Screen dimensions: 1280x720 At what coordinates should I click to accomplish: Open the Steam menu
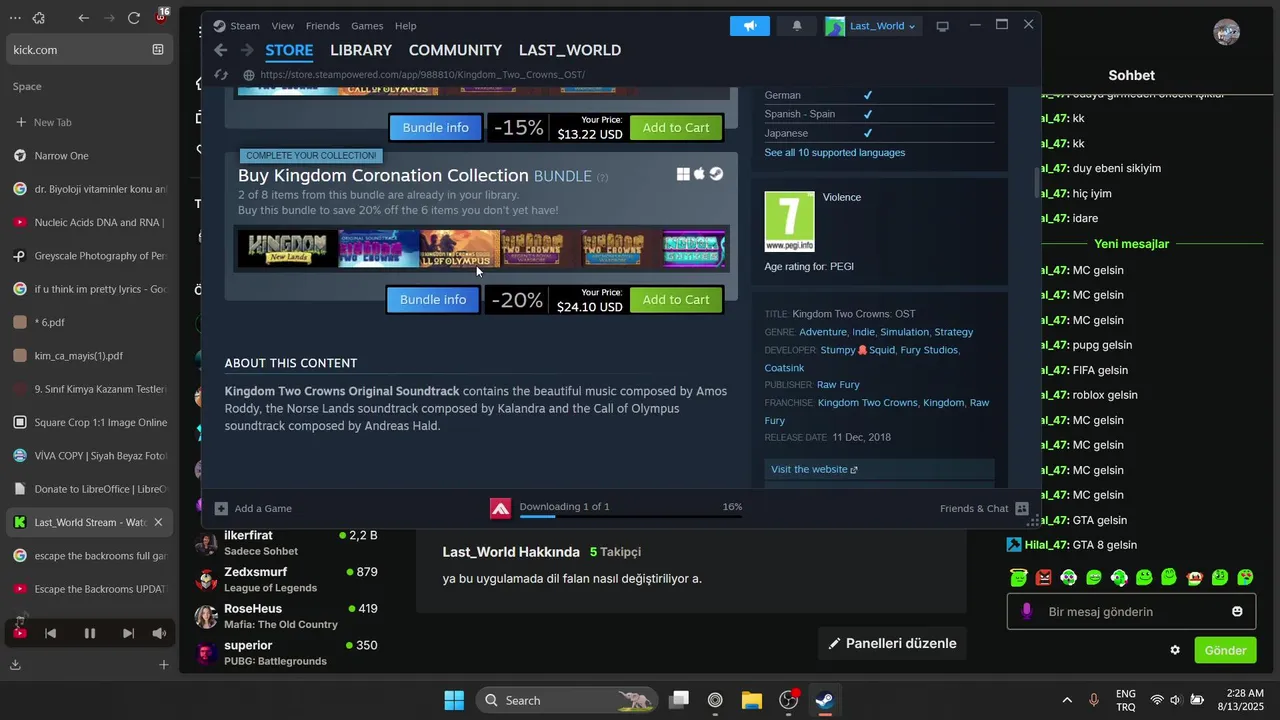[x=237, y=26]
